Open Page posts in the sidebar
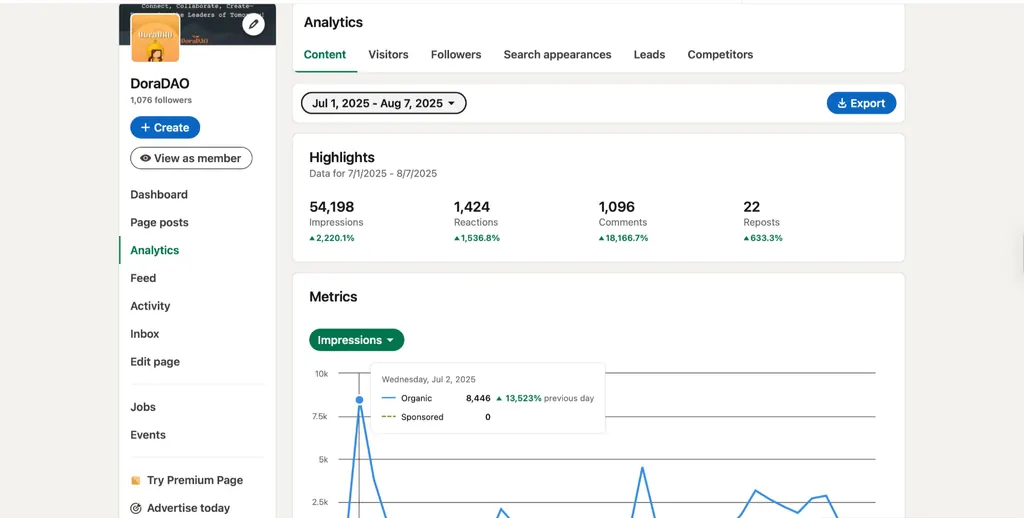Viewport: 1024px width, 518px height. pos(159,223)
